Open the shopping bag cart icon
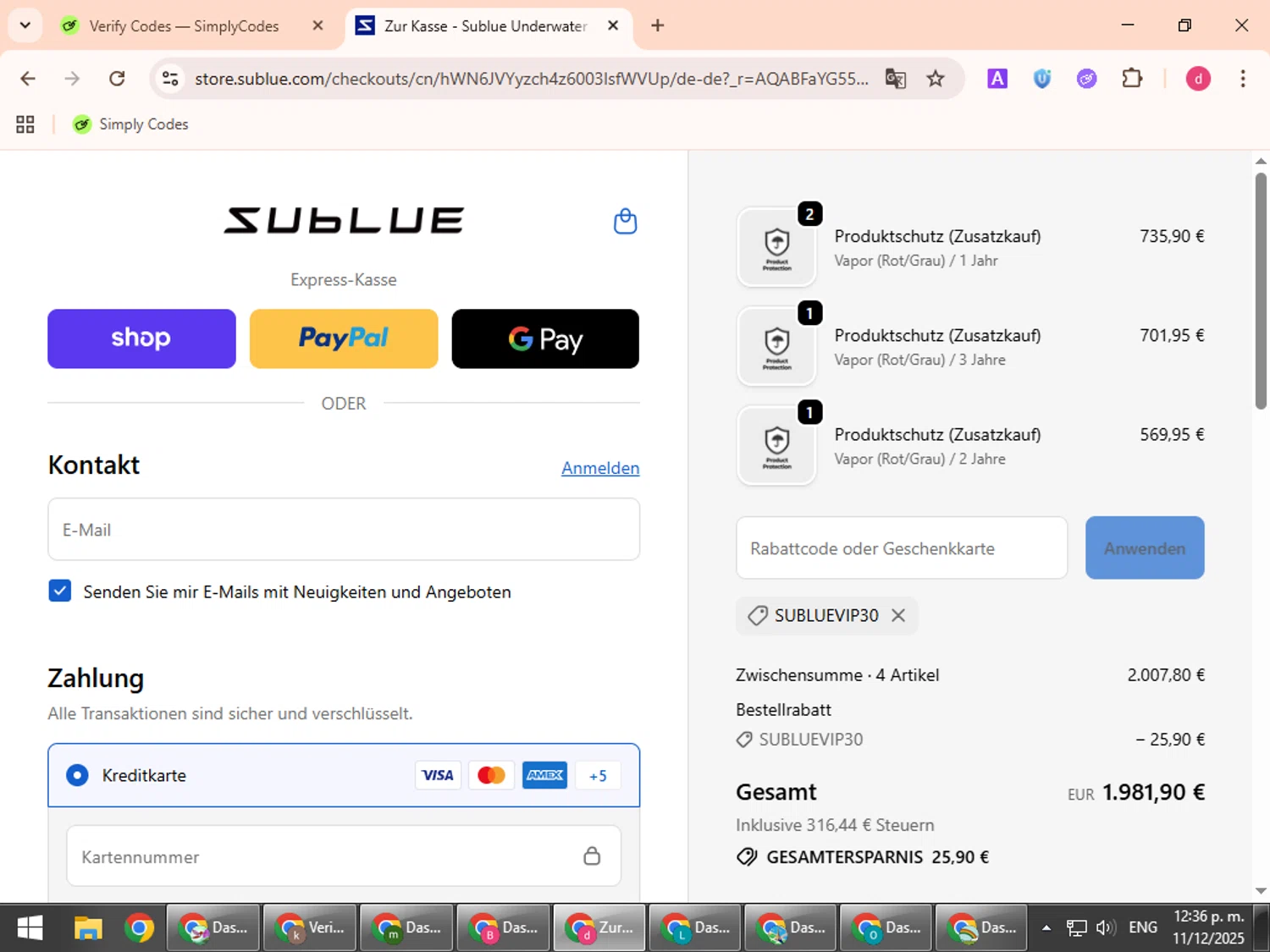 (x=625, y=221)
